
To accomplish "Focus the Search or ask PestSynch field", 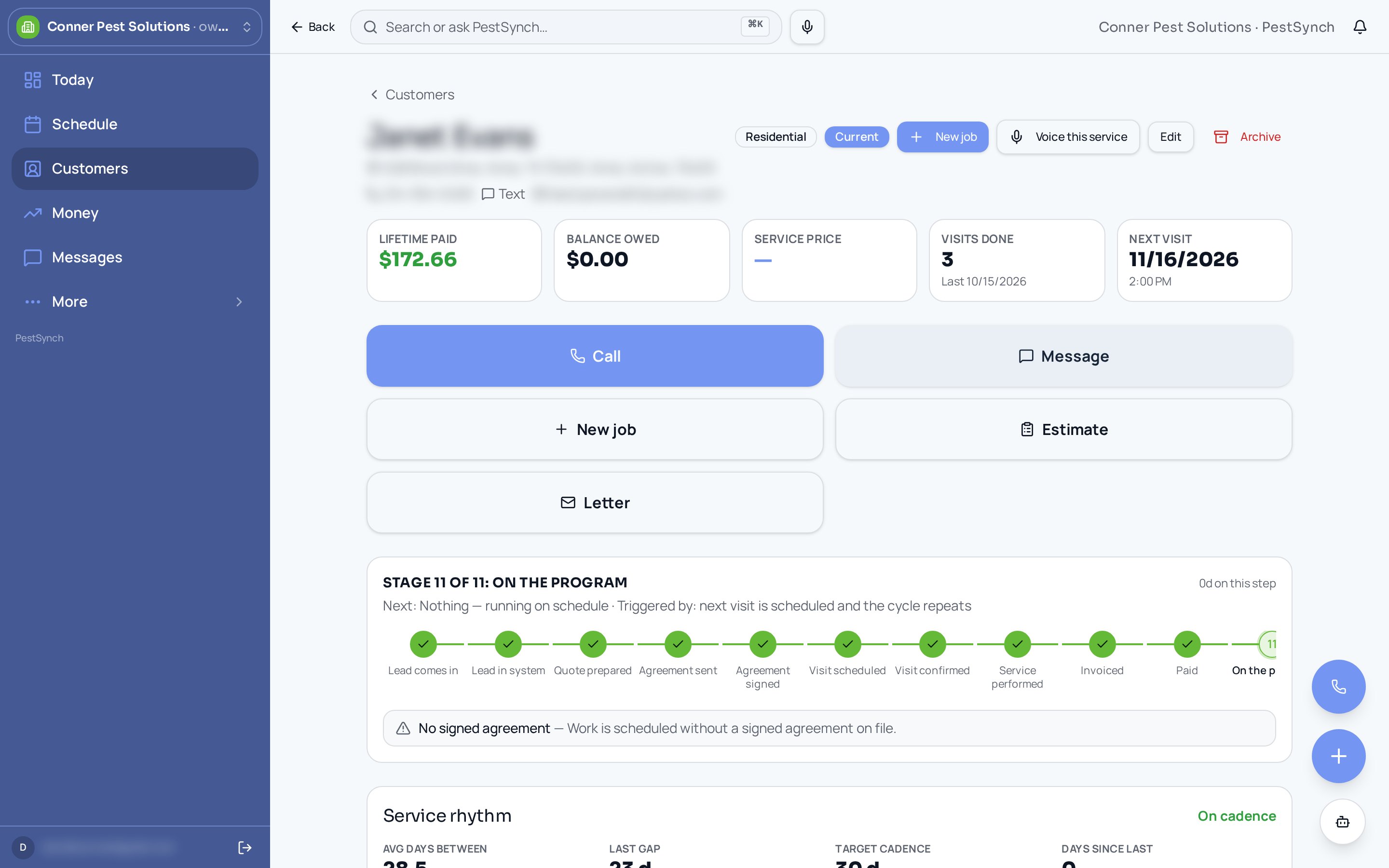I will tap(566, 27).
